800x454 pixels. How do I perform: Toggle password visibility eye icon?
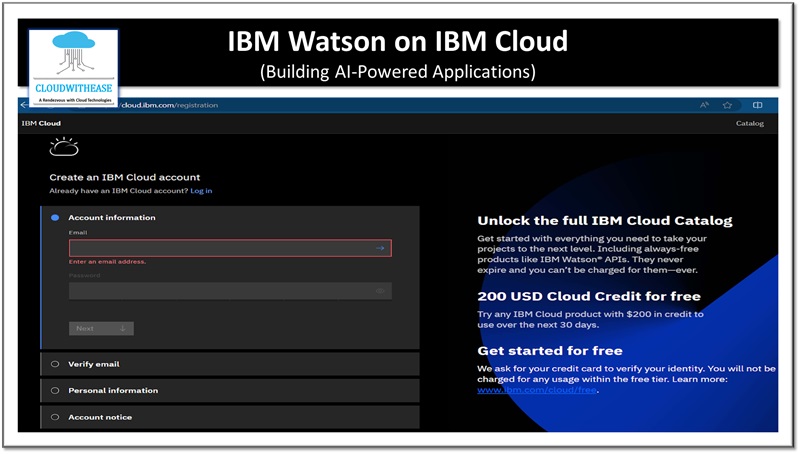tap(380, 291)
